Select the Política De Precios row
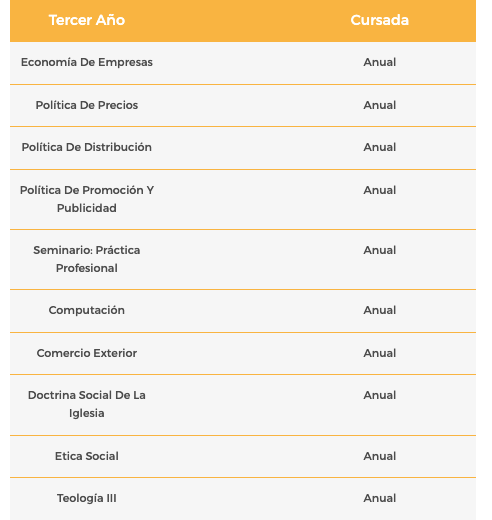This screenshot has height=520, width=492. pos(243,105)
